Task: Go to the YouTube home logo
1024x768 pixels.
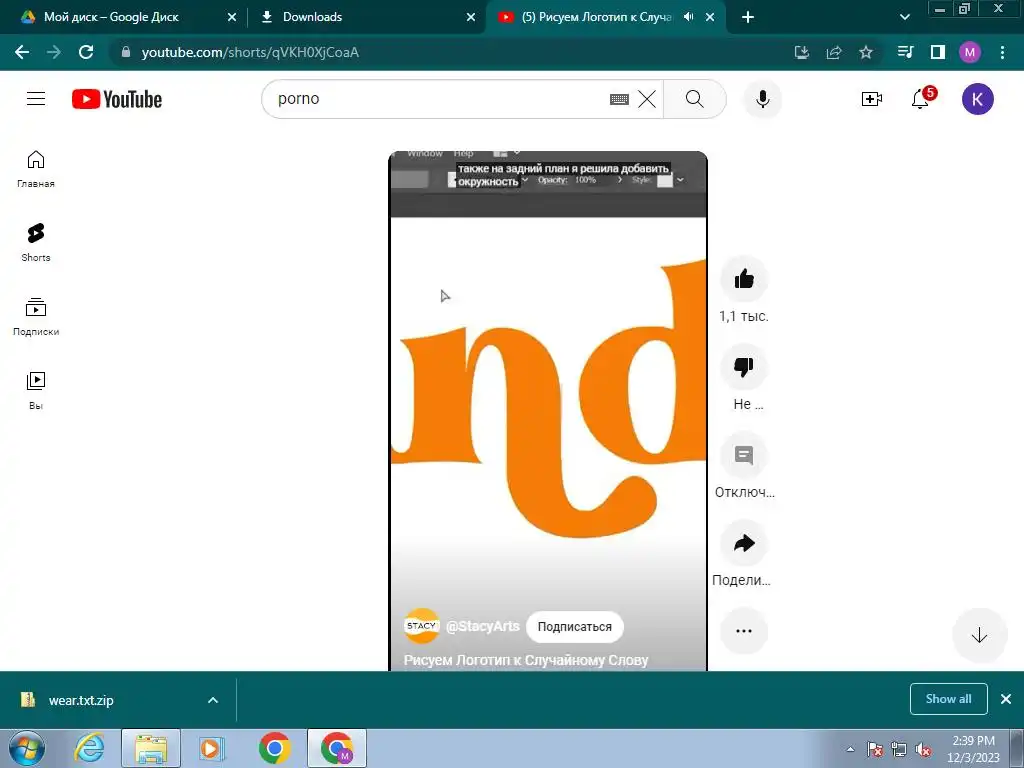Action: (x=117, y=99)
